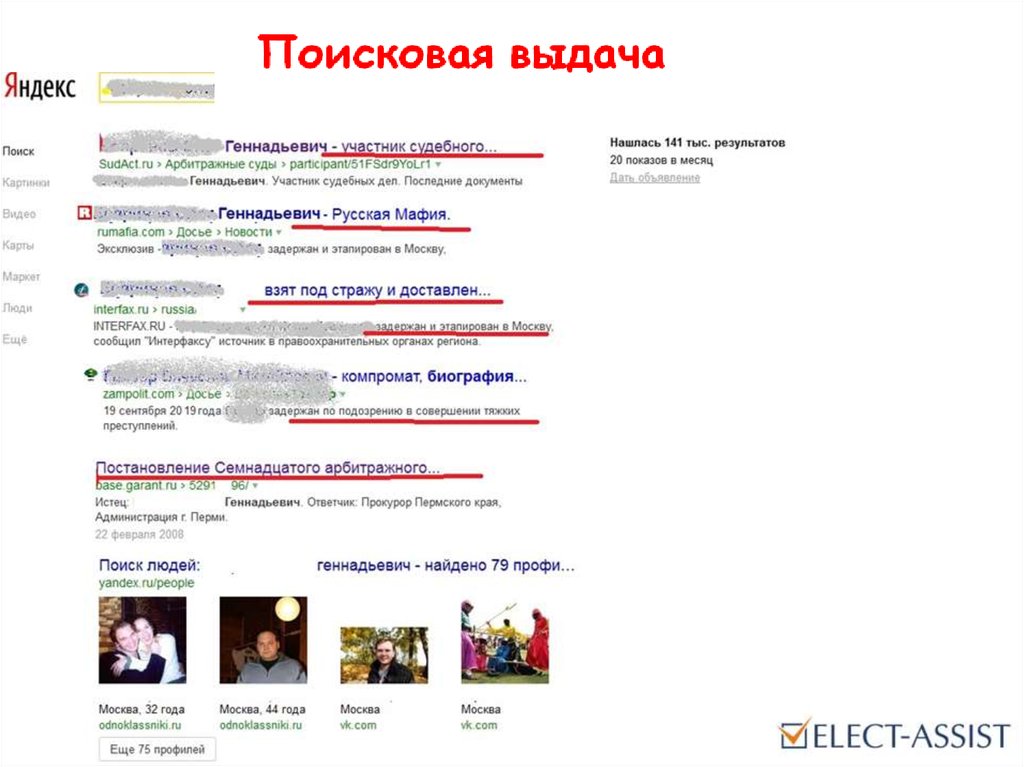Select the Поиск sidebar item
Image resolution: width=1024 pixels, height=767 pixels.
click(x=18, y=152)
